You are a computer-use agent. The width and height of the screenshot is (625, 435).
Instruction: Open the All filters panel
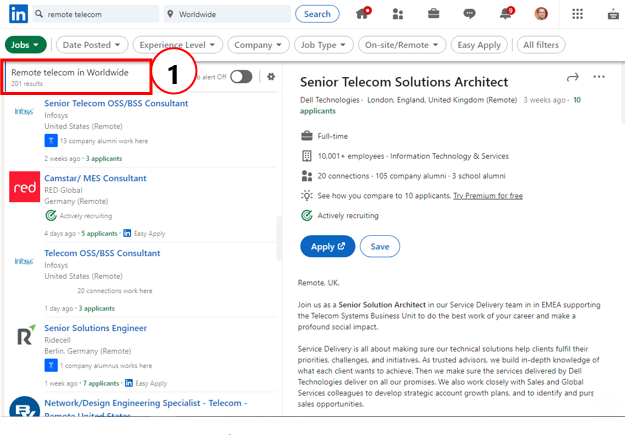tap(541, 45)
